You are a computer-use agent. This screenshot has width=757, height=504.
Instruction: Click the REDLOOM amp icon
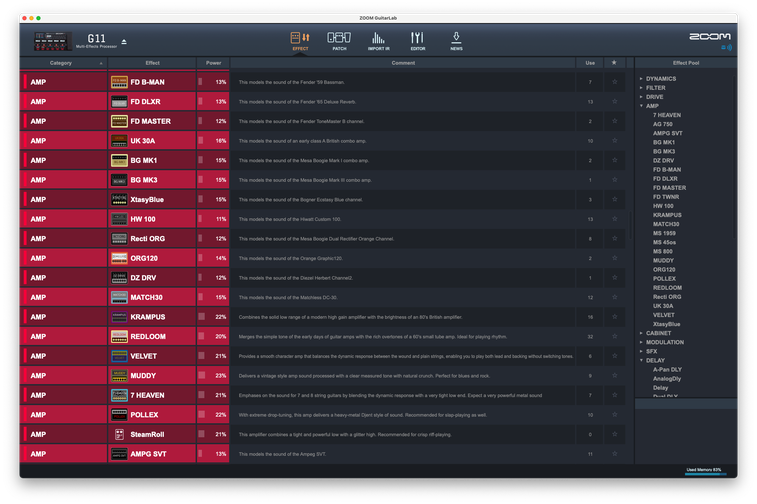119,336
